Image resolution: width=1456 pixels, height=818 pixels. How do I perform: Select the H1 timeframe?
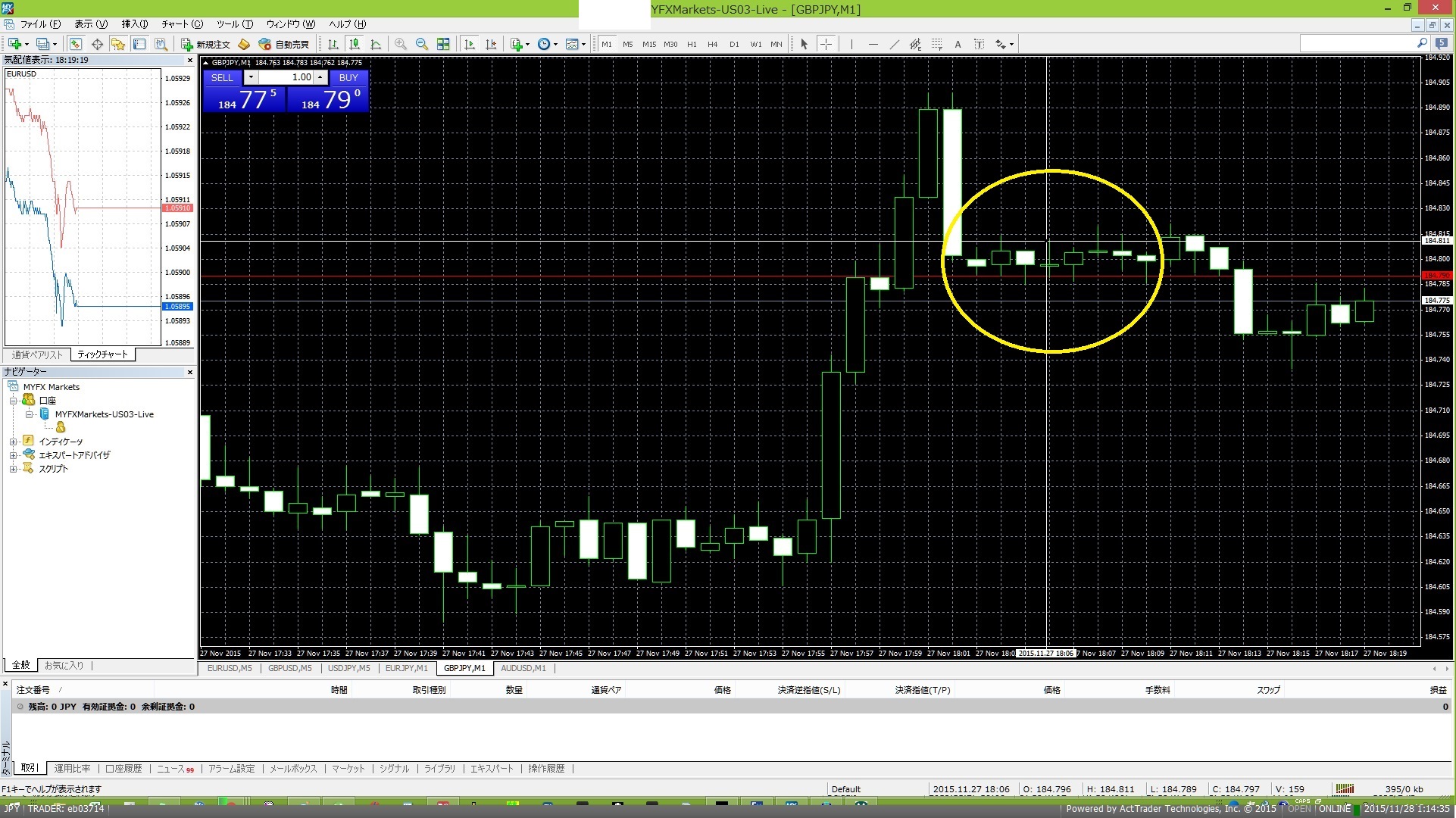692,44
